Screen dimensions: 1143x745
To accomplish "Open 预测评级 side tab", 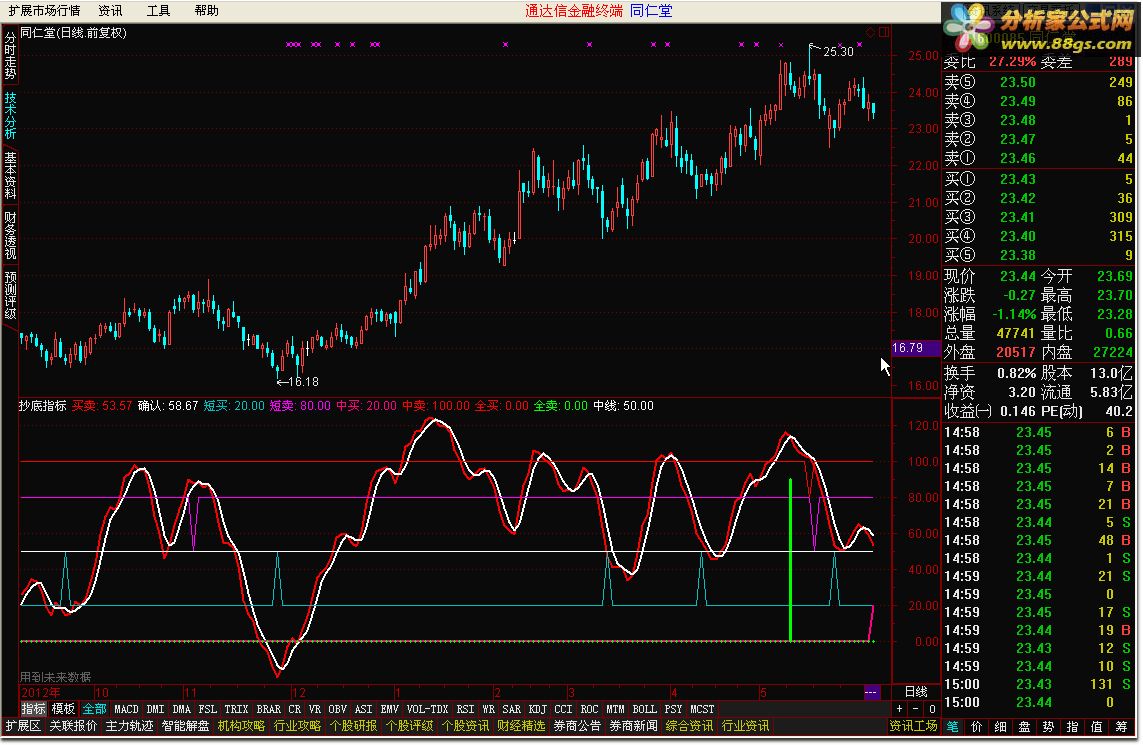I will (x=10, y=295).
